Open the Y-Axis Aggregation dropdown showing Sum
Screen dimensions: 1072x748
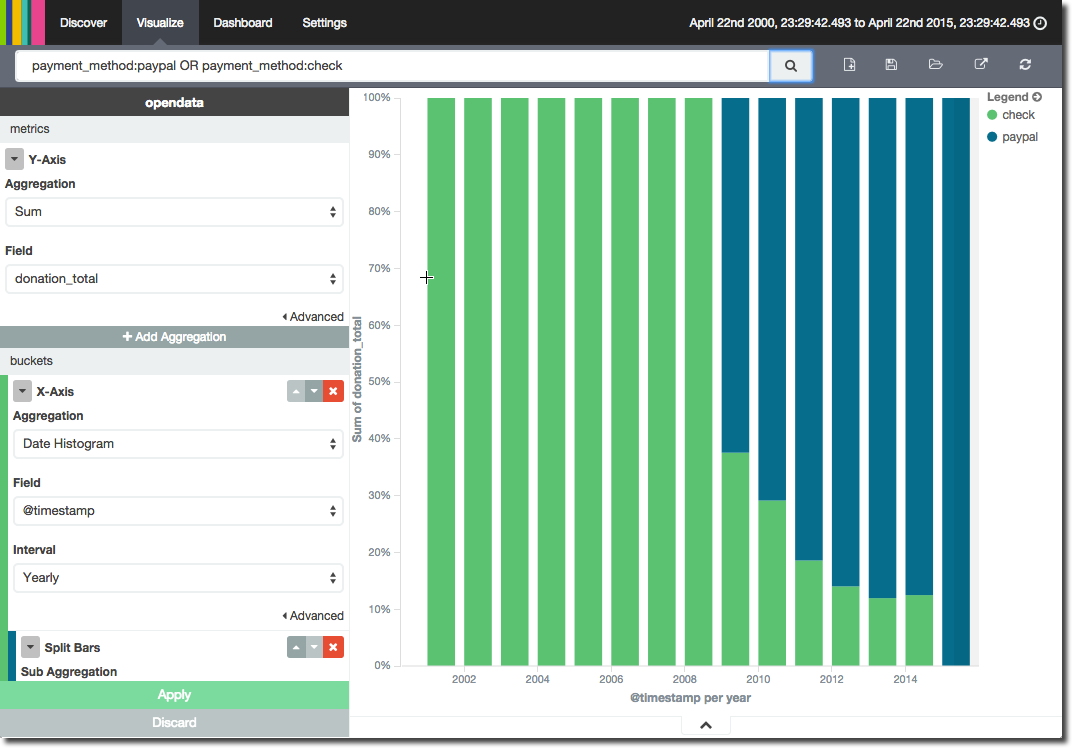pyautogui.click(x=174, y=212)
